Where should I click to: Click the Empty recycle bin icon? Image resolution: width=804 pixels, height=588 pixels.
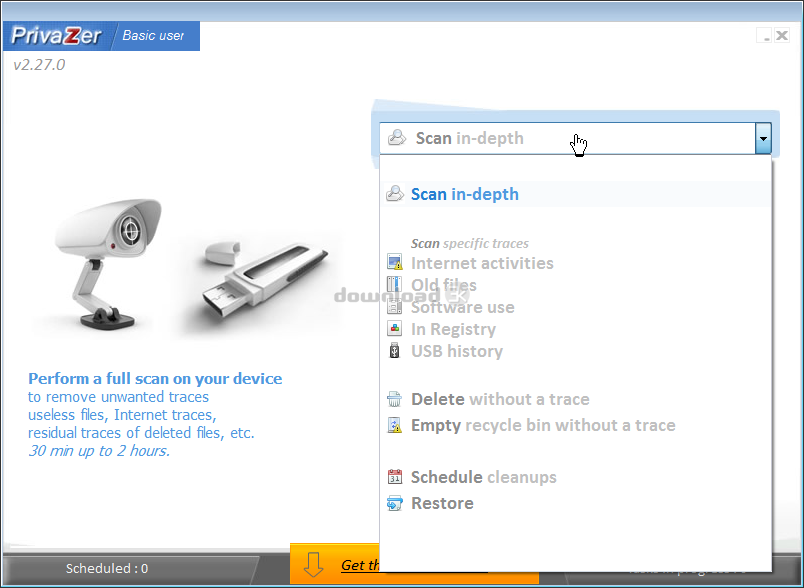[x=394, y=425]
